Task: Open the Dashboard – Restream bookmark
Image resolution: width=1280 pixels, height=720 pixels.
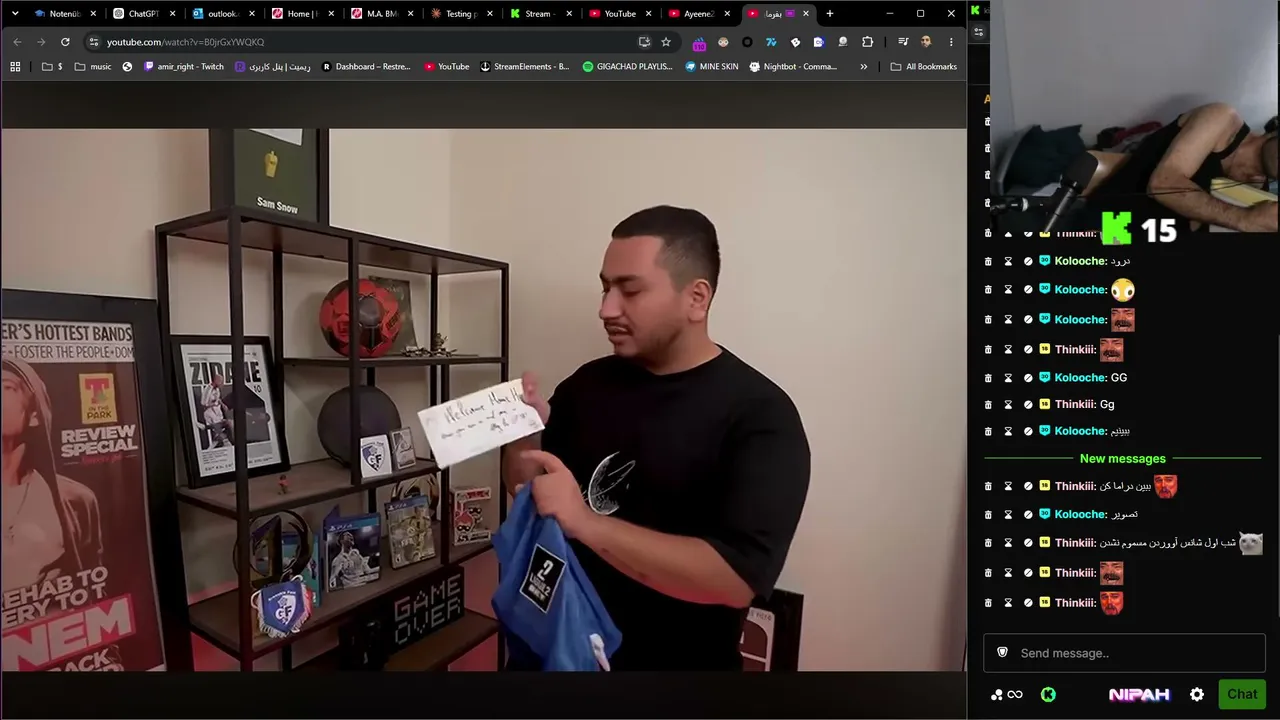Action: 367,67
